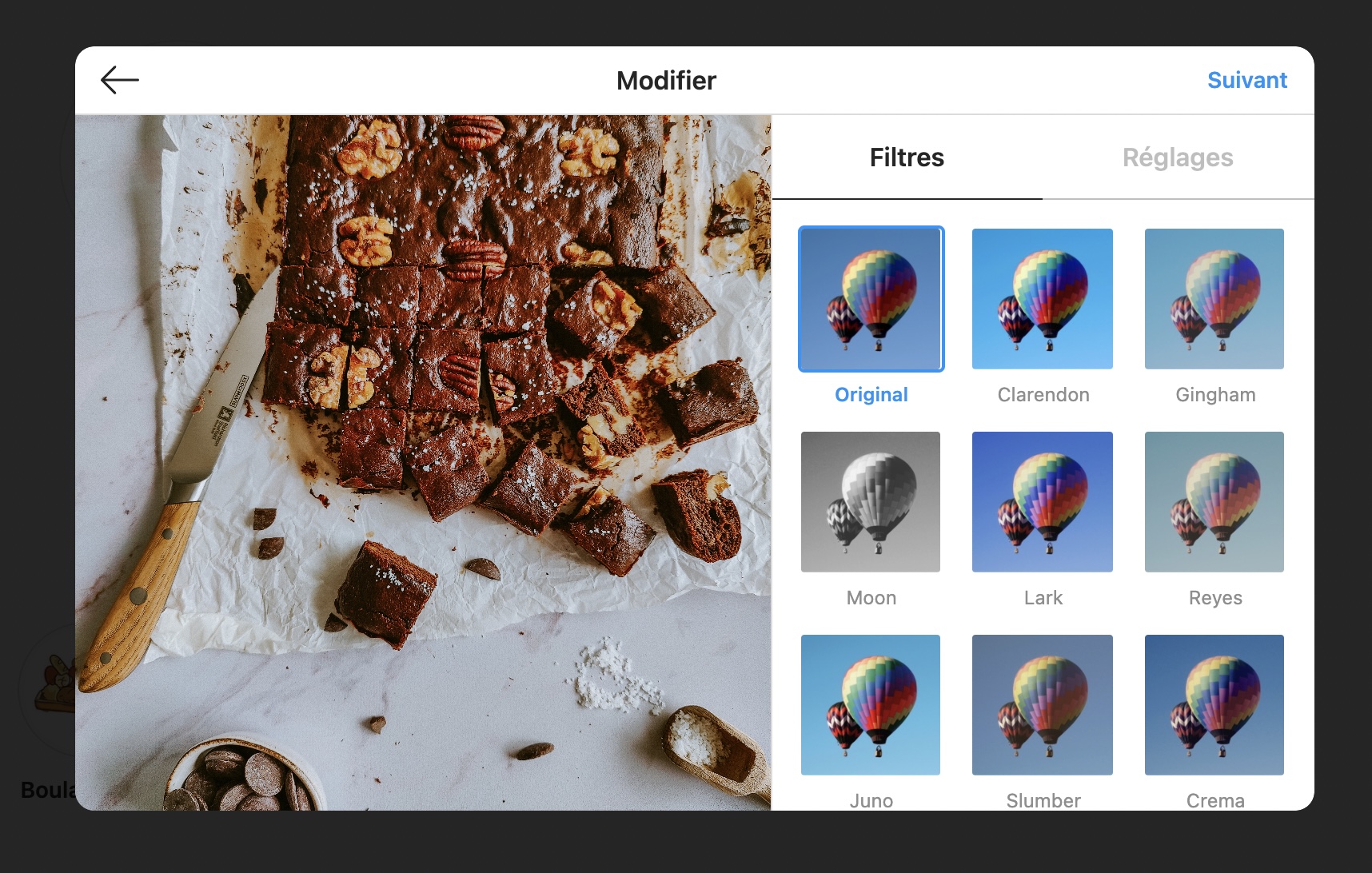Apply the Moon black-and-white filter

[871, 502]
